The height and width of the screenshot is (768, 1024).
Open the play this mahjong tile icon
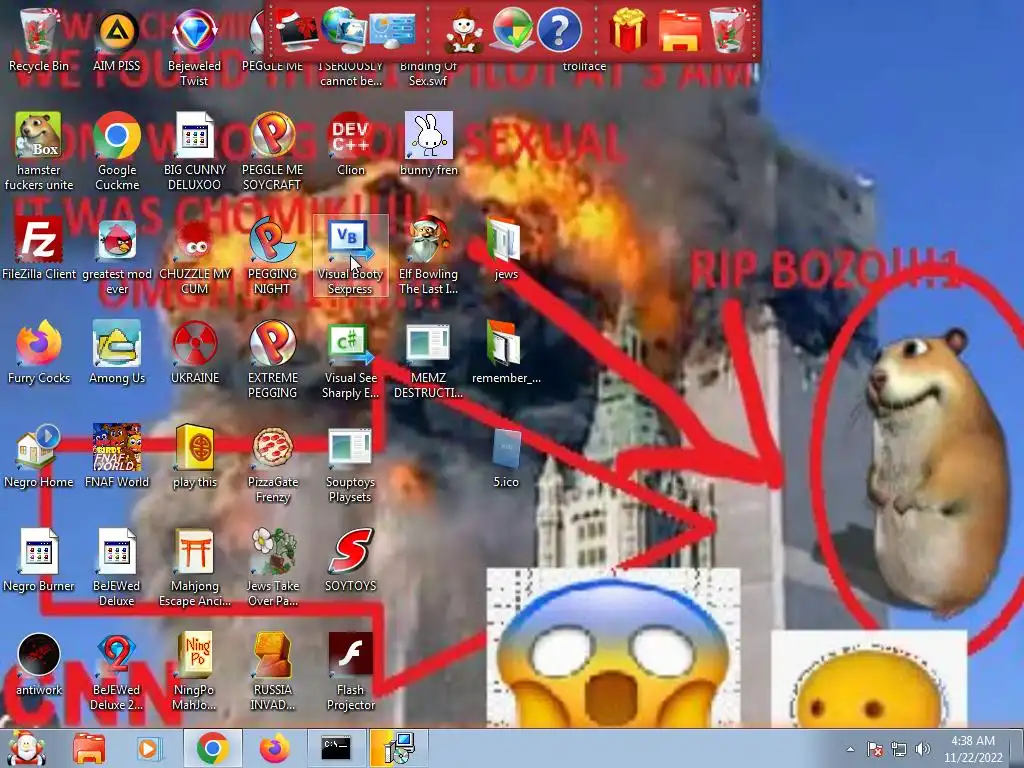pos(195,456)
